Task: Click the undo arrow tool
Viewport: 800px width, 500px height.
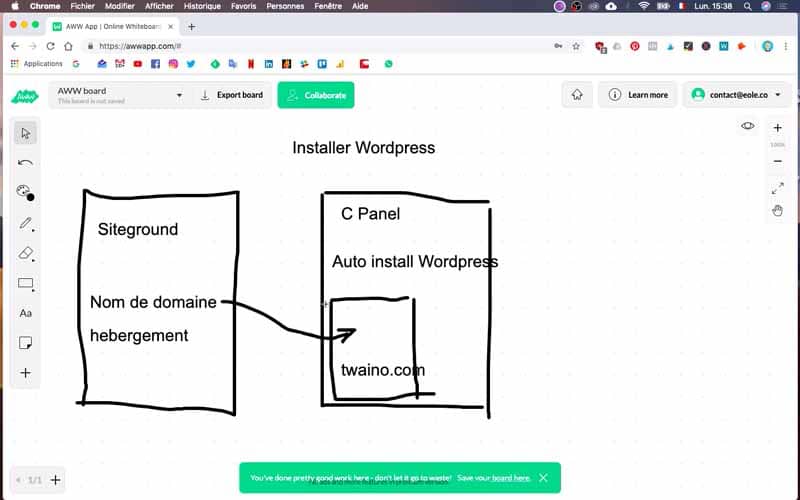Action: [25, 163]
